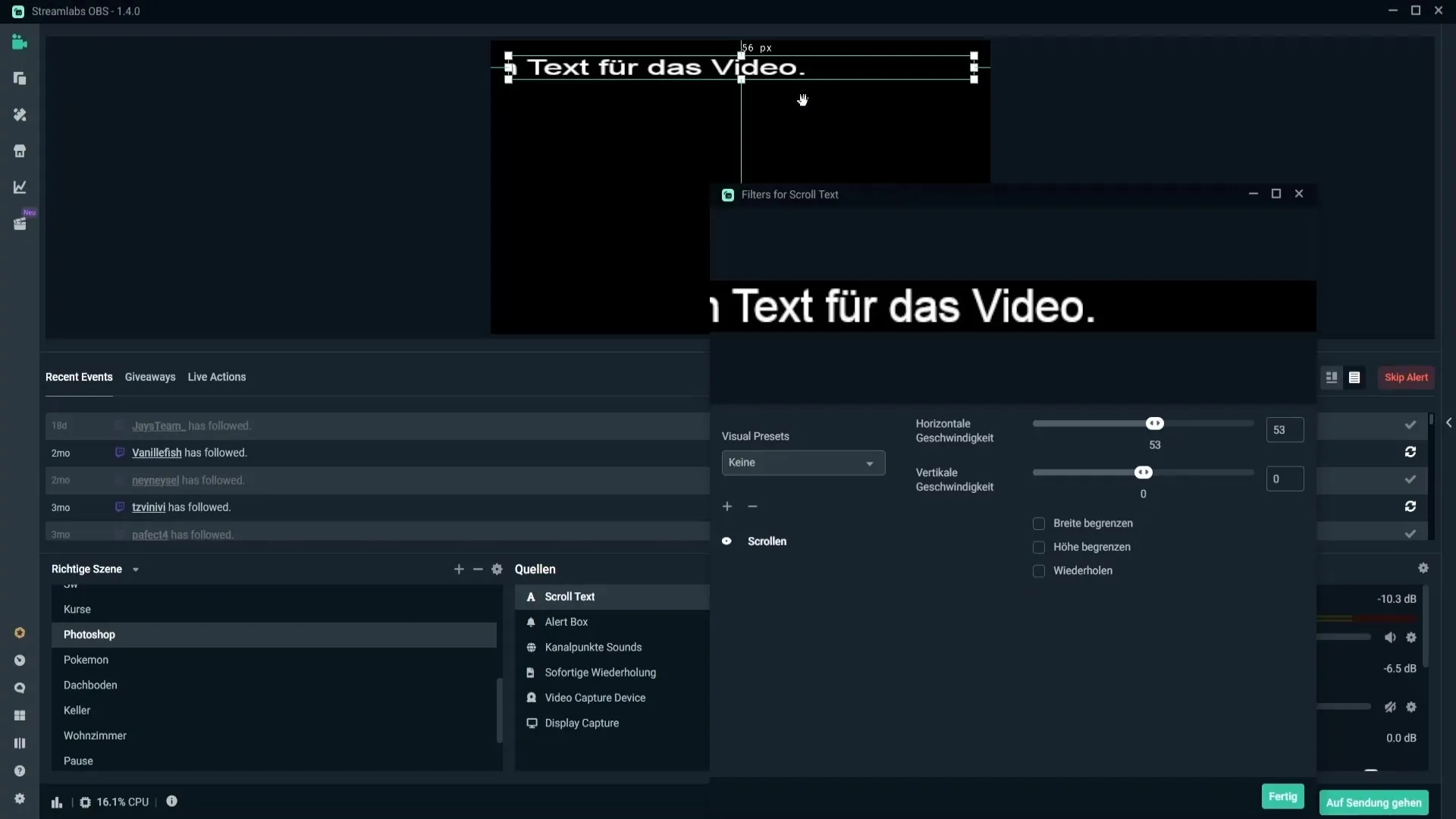Viewport: 1456px width, 819px height.
Task: Click the Auf Sendung gehen button
Action: click(x=1374, y=802)
